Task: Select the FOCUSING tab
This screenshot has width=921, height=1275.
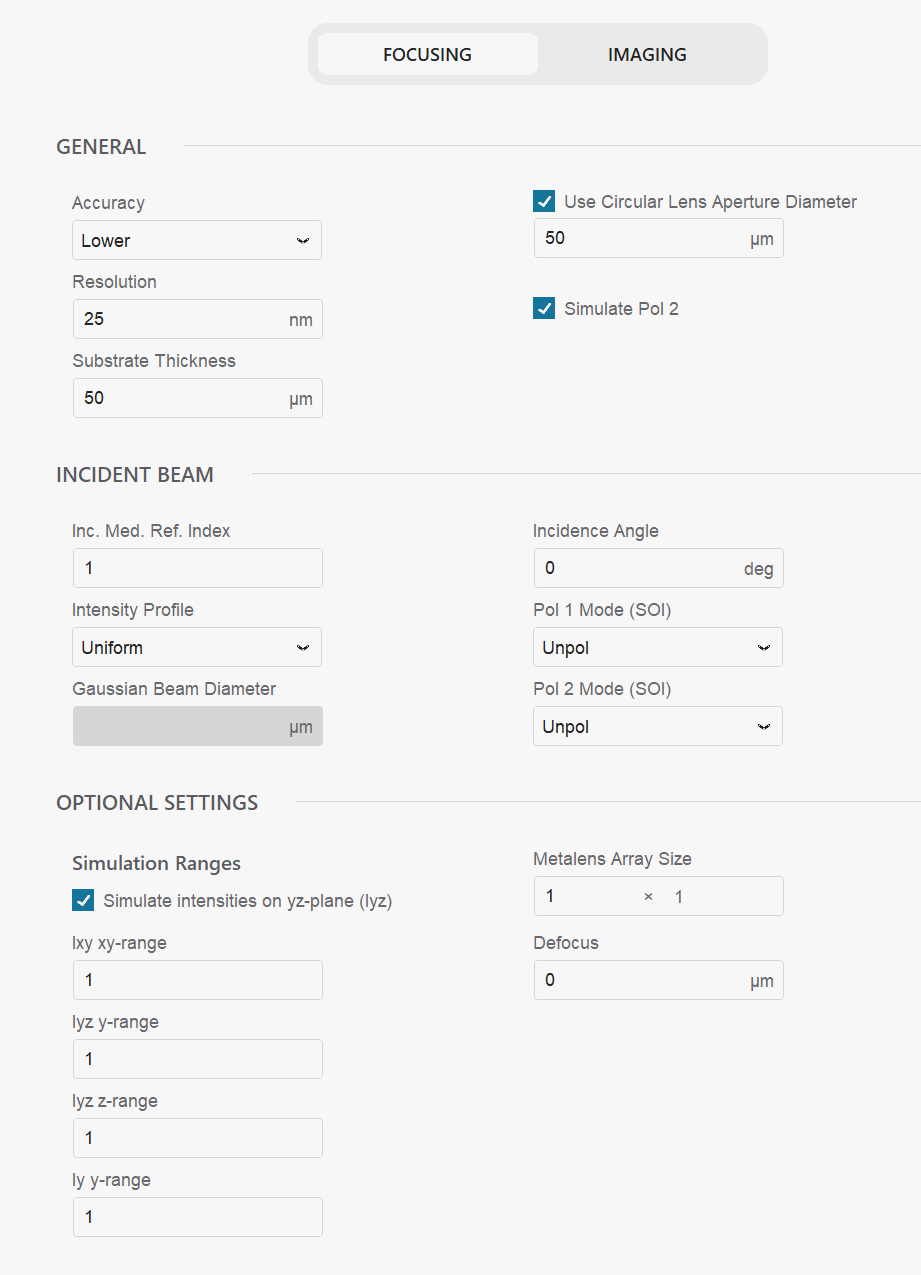Action: pos(427,55)
